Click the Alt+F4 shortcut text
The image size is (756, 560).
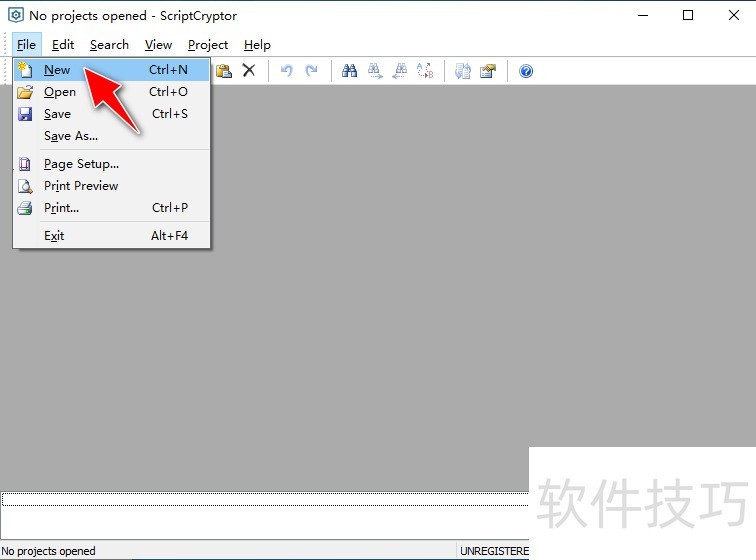point(169,236)
